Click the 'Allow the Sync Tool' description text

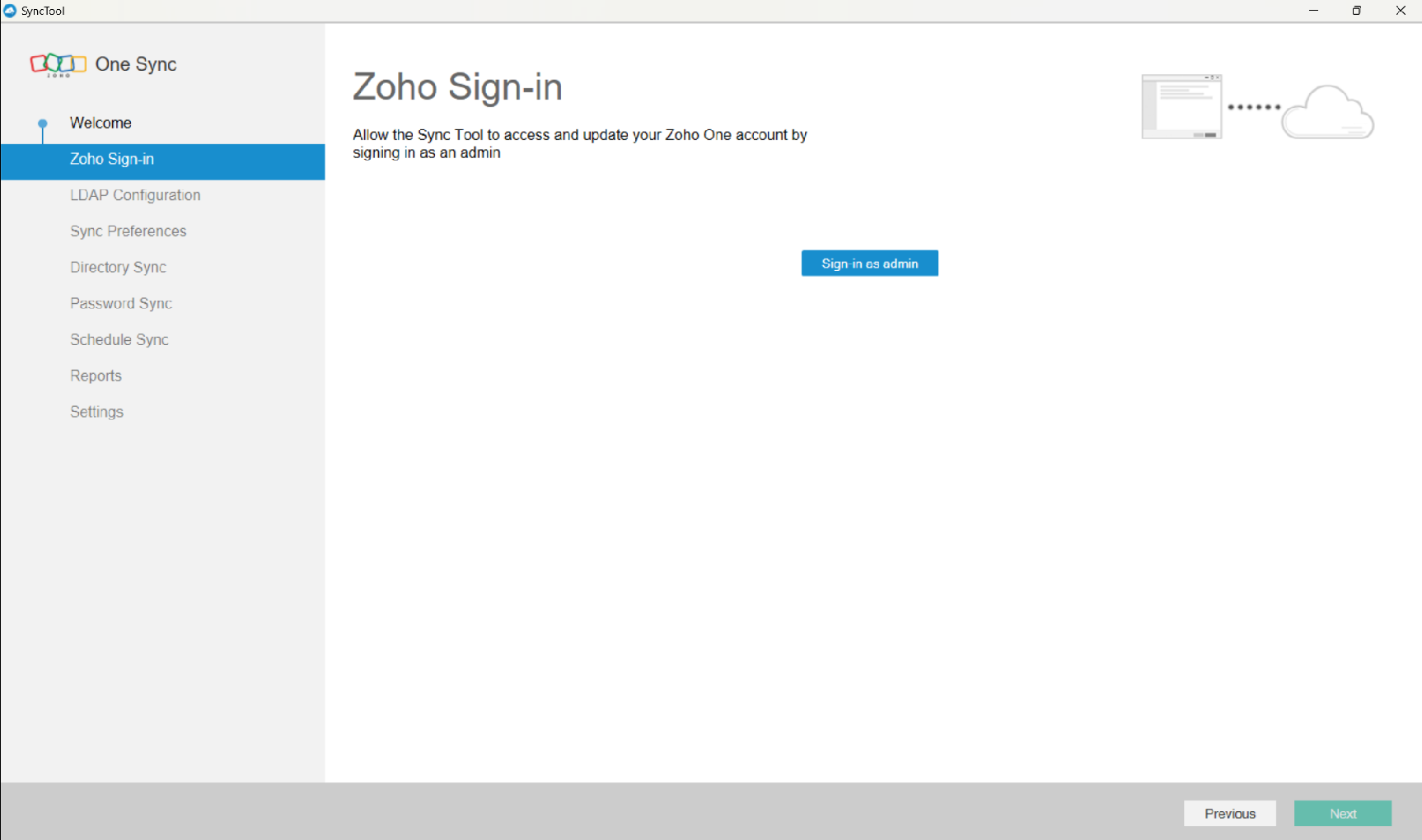click(580, 144)
